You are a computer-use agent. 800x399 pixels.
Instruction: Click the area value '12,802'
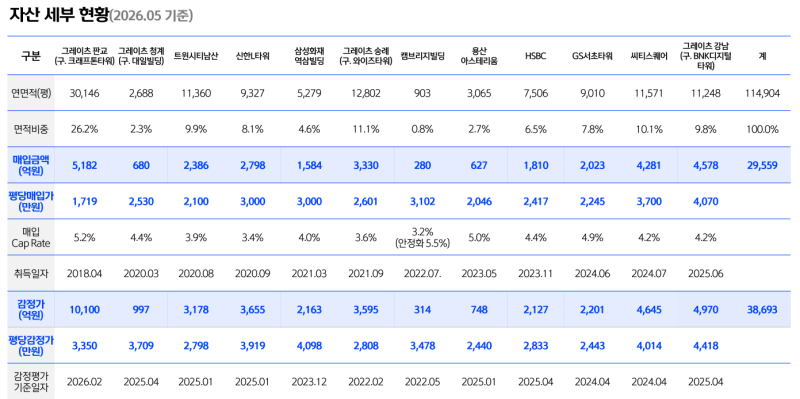366,93
